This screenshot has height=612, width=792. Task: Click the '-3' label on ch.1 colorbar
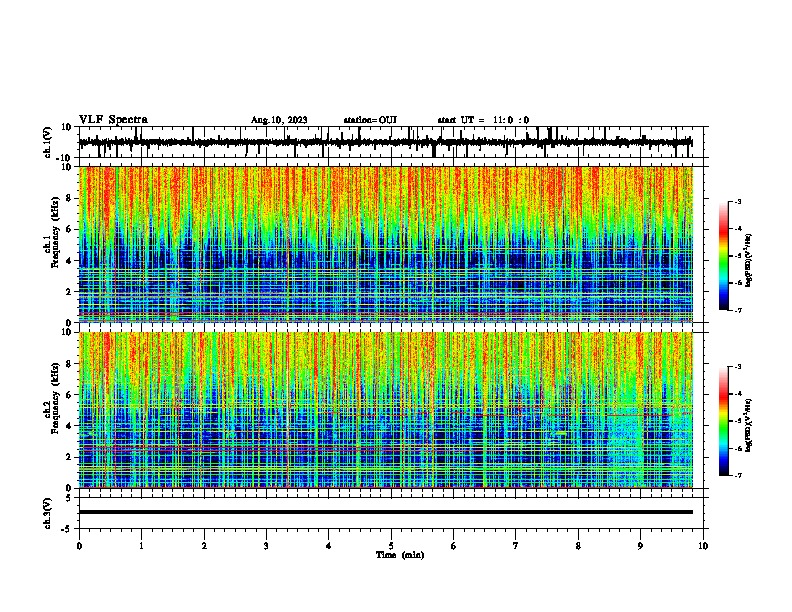pyautogui.click(x=737, y=202)
